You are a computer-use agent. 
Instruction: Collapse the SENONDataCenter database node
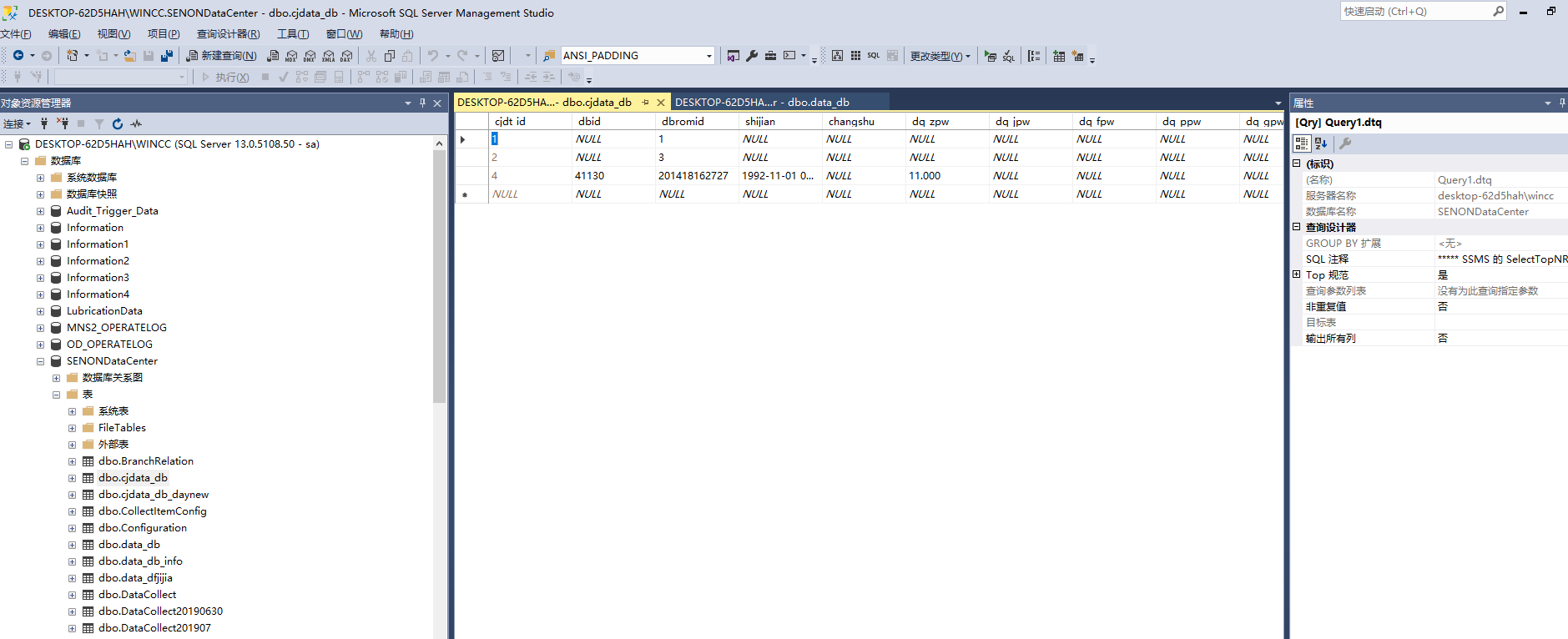40,361
